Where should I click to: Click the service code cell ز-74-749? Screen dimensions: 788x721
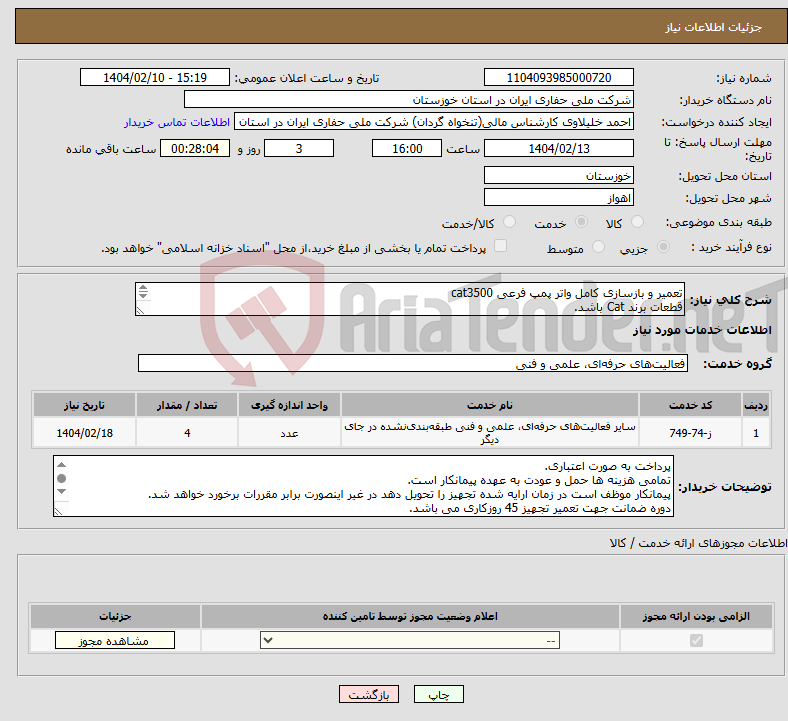690,433
